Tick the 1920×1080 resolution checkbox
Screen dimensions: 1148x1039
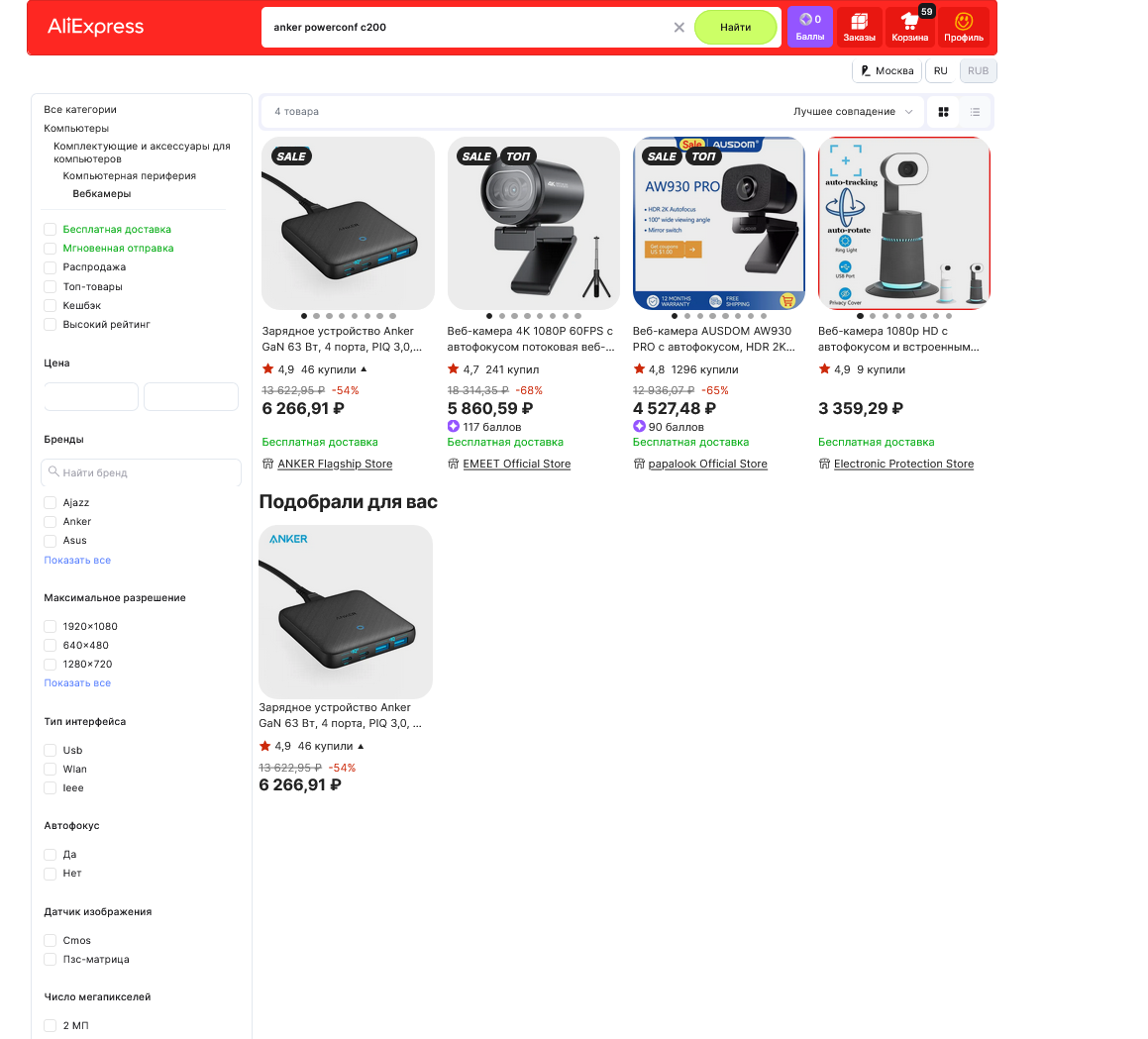click(50, 626)
